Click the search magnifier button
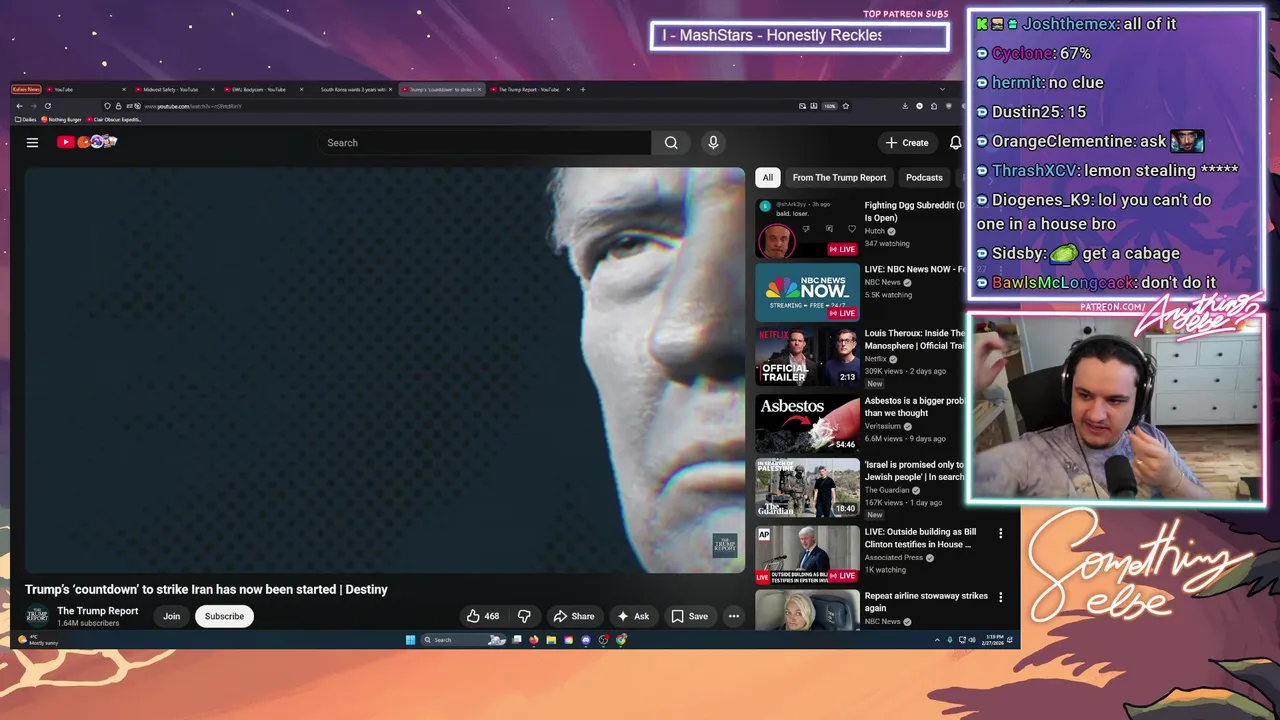 671,143
